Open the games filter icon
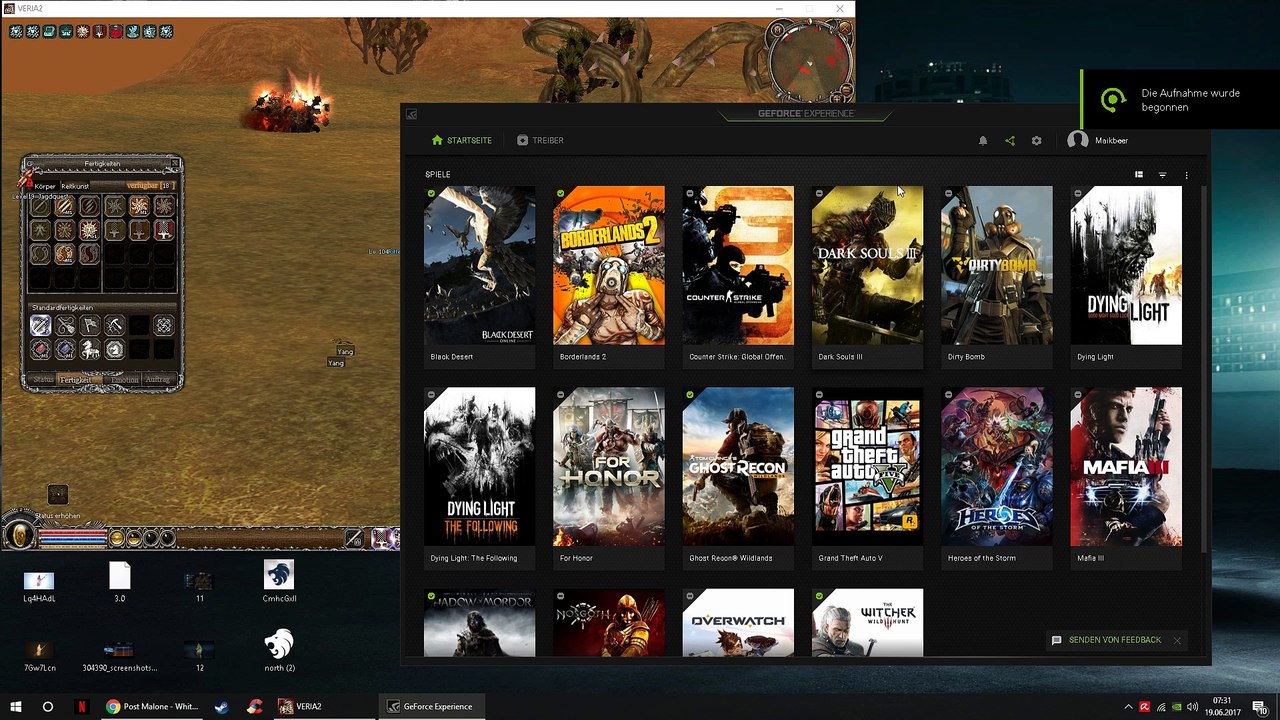1280x720 pixels. pyautogui.click(x=1162, y=175)
